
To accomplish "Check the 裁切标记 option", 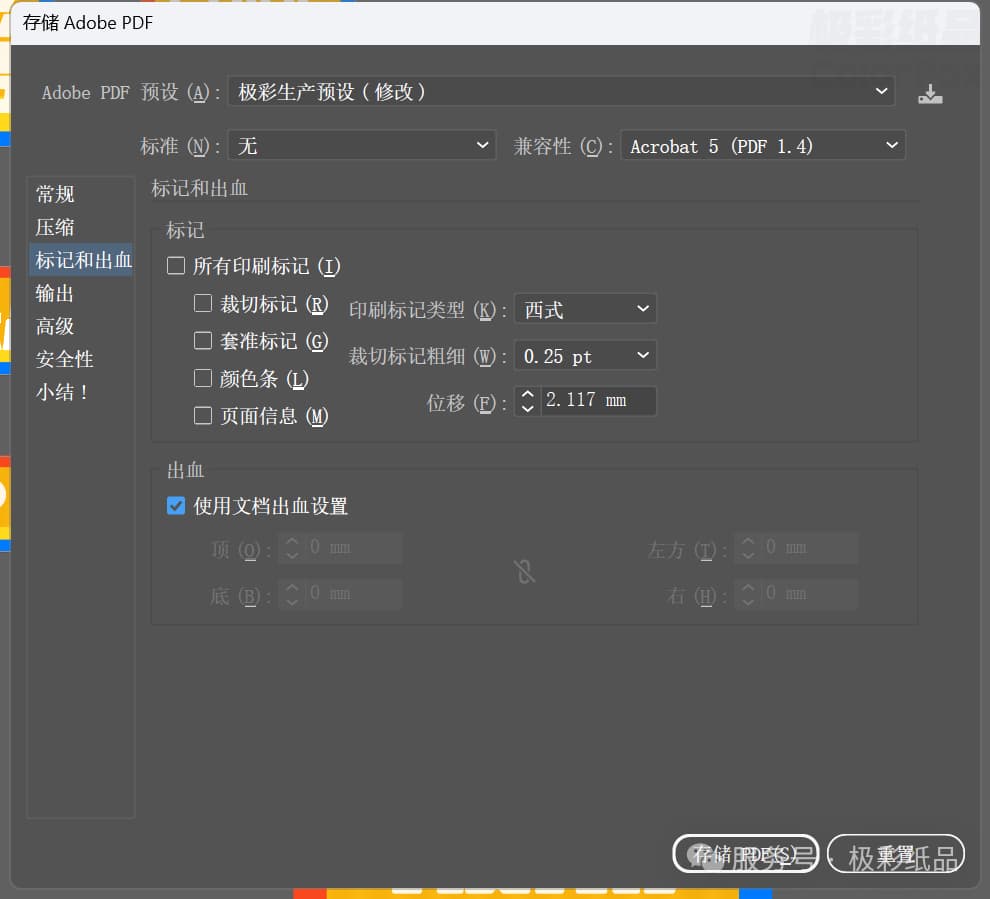I will [x=203, y=303].
